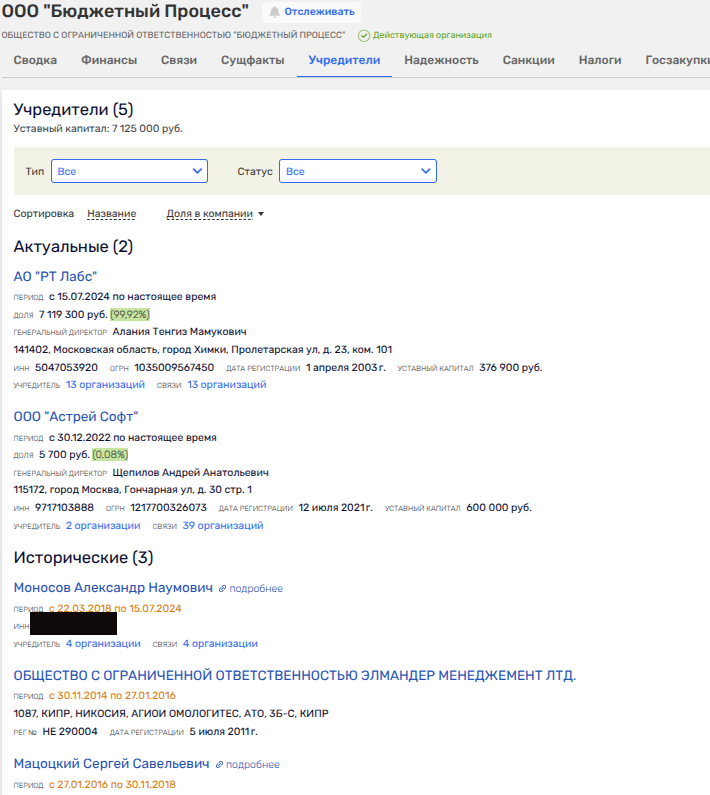
Task: Open the АО "РТ Лабс" company link
Action: (x=55, y=277)
